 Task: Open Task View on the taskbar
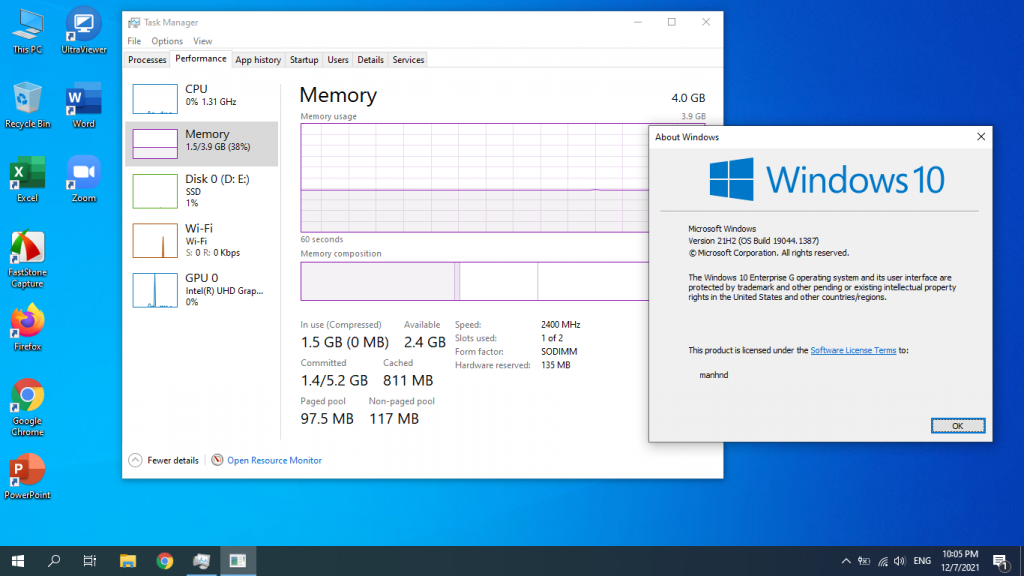pyautogui.click(x=90, y=561)
